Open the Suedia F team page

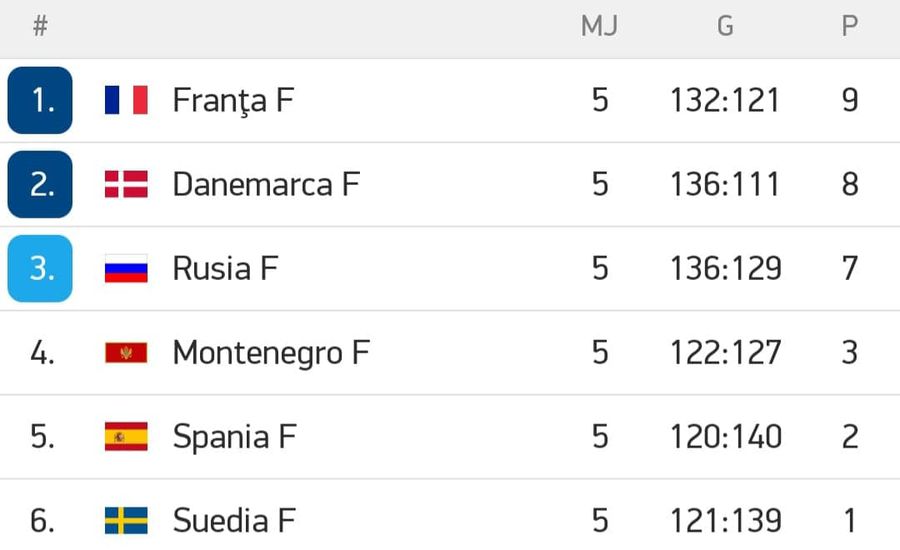[x=234, y=521]
